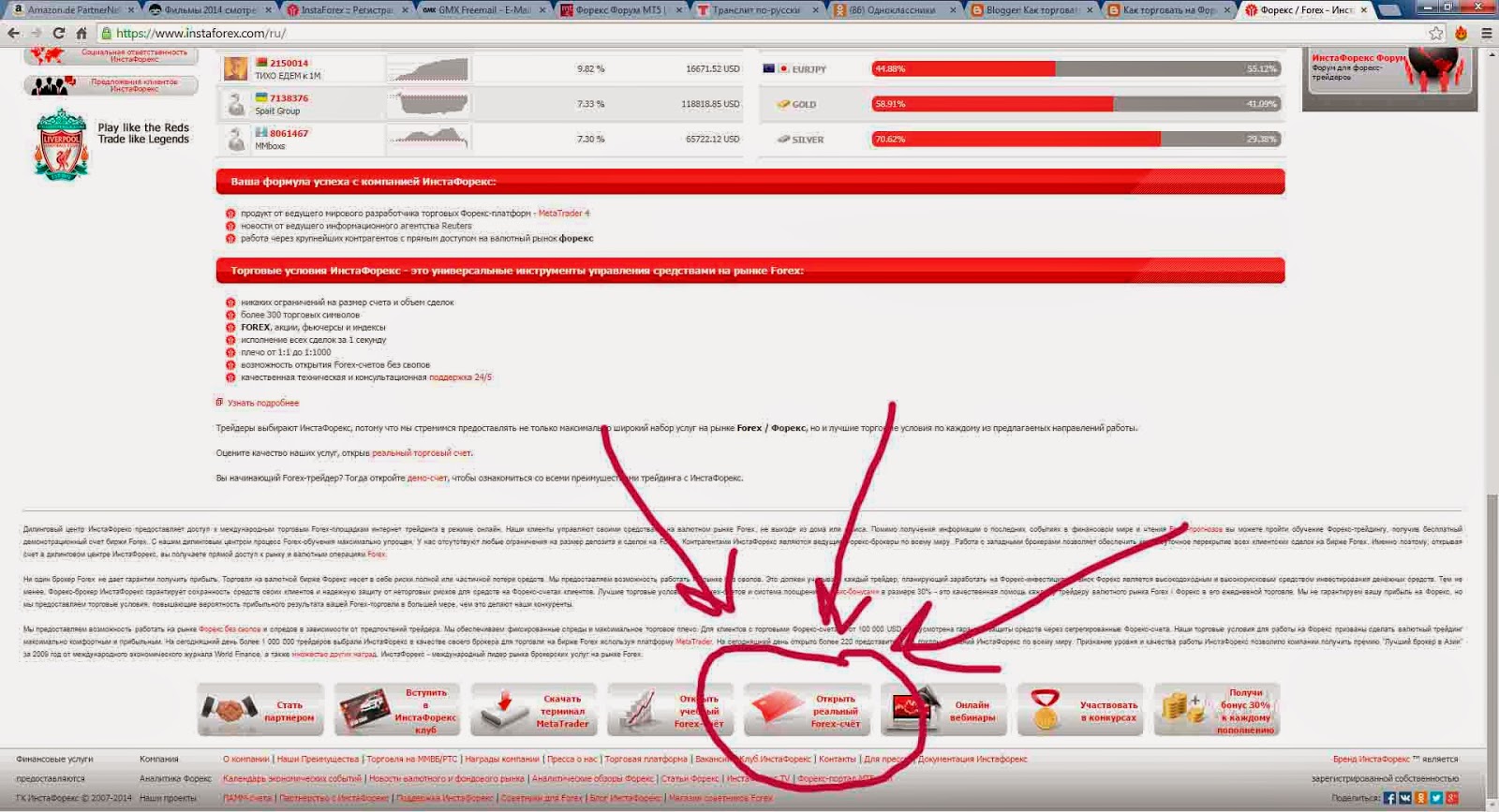Bookmark this page with the star icon
Image resolution: width=1499 pixels, height=812 pixels.
click(x=1436, y=33)
